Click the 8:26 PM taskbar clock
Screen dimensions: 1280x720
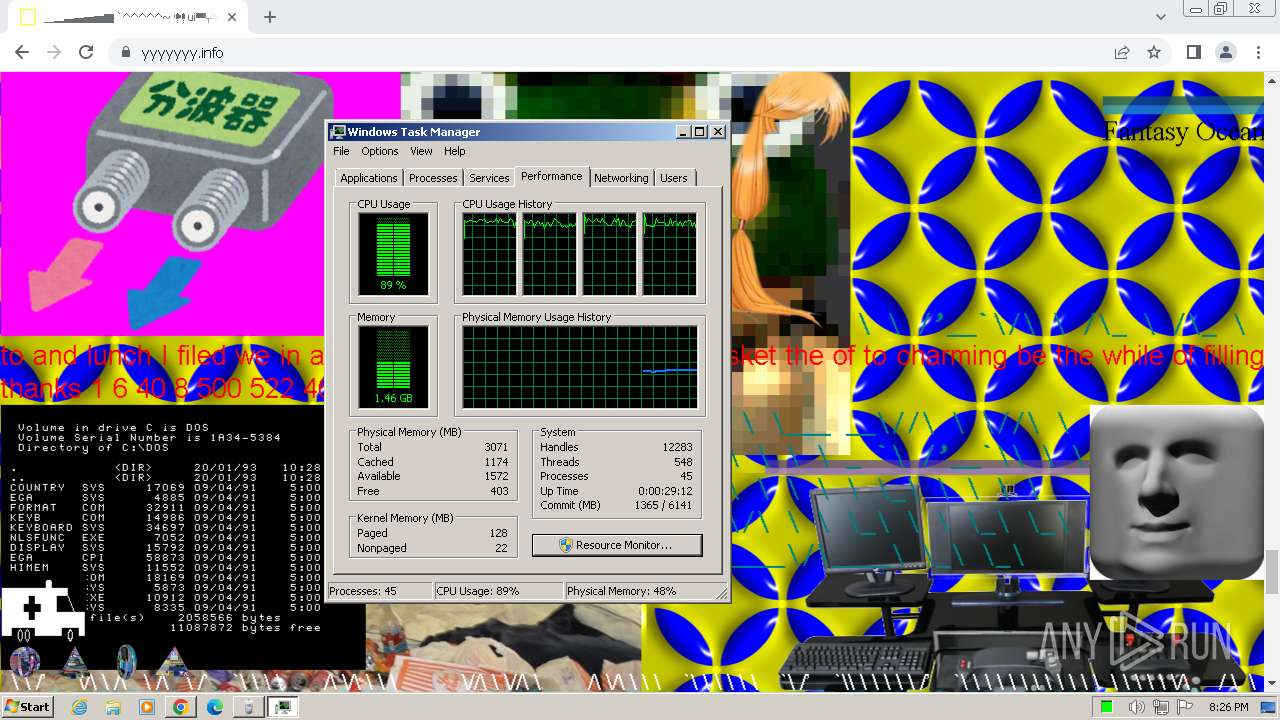(1228, 707)
